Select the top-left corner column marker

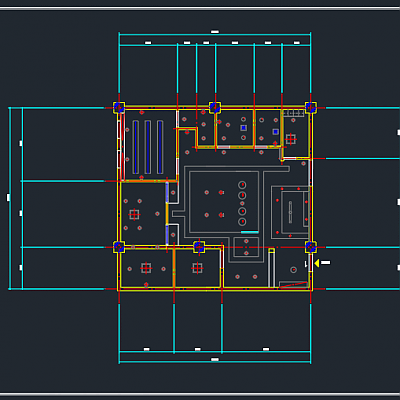[119, 108]
